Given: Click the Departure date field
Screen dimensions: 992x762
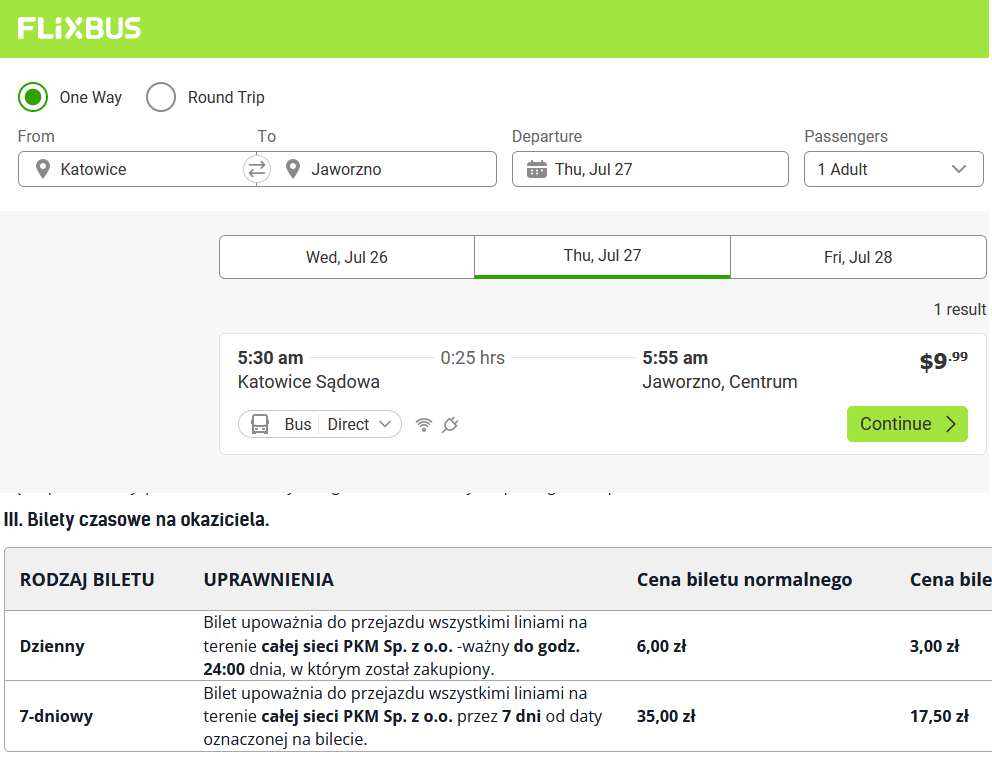Looking at the screenshot, I should coord(650,169).
